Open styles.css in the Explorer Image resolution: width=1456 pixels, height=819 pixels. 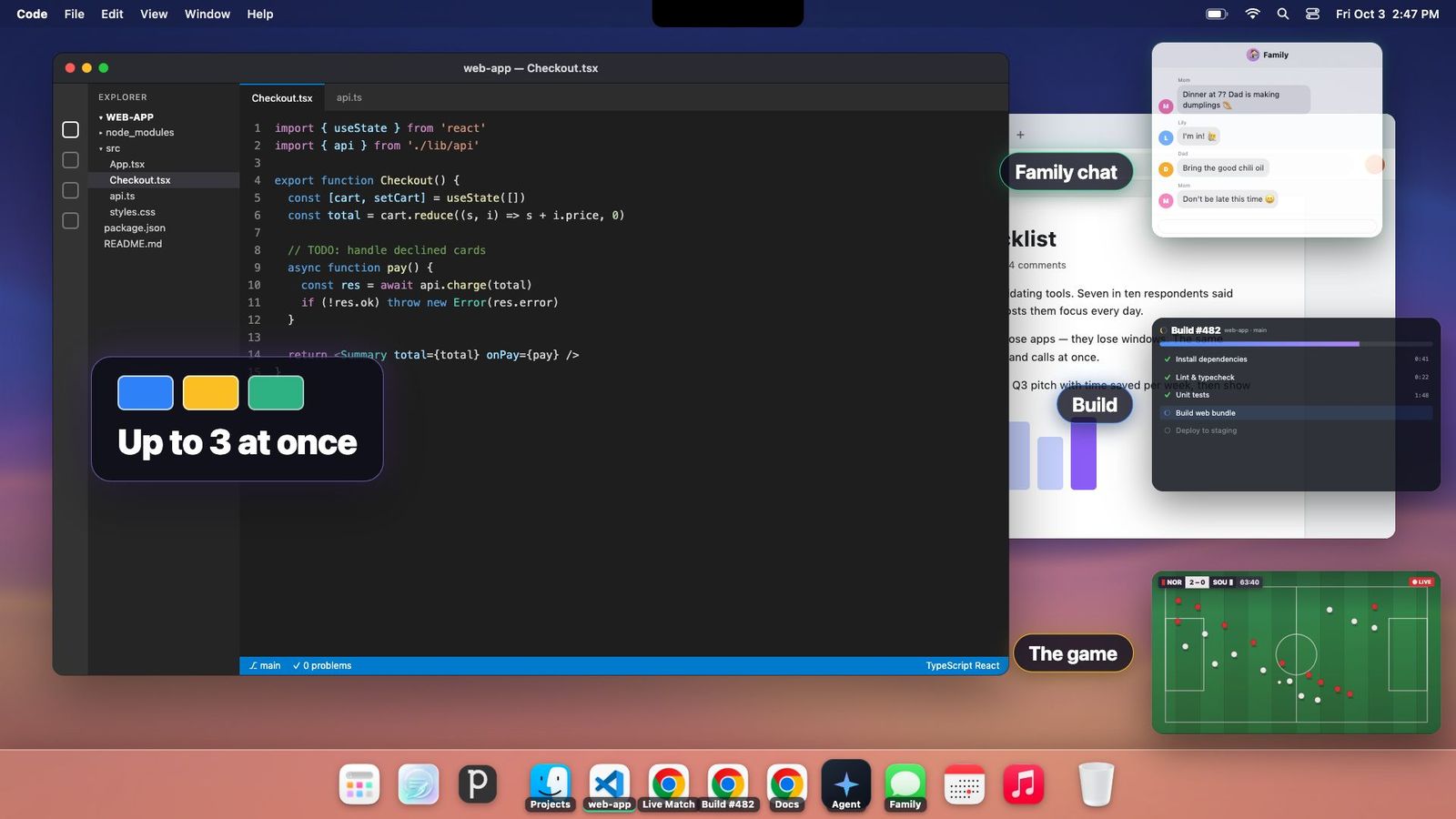coord(133,212)
